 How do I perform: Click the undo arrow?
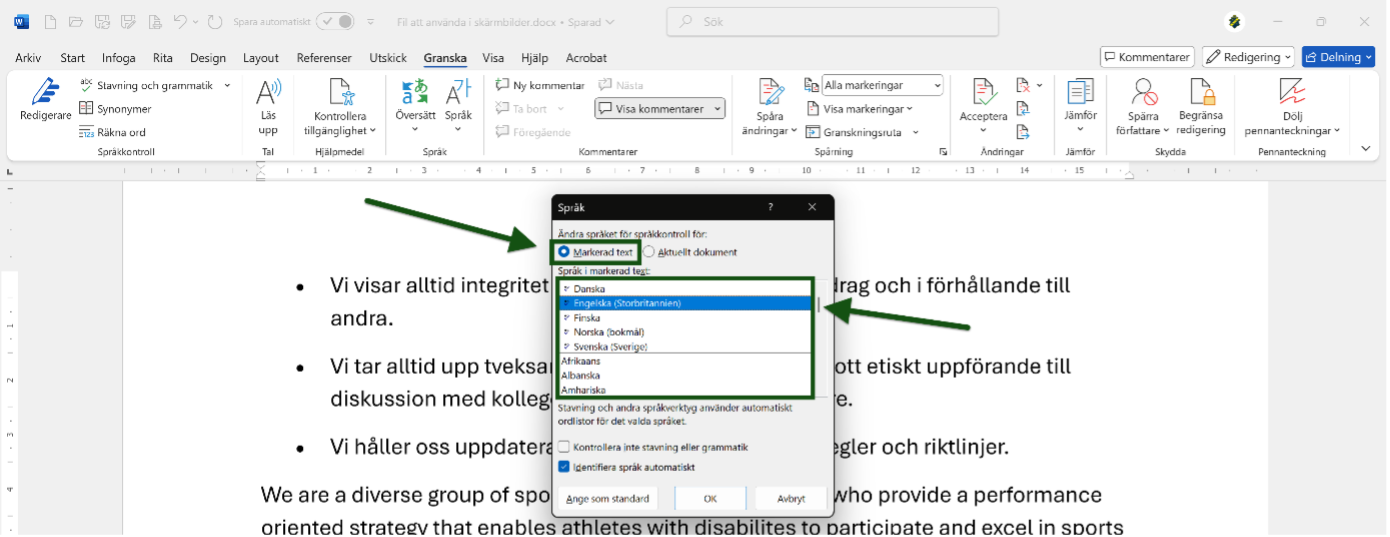(180, 21)
